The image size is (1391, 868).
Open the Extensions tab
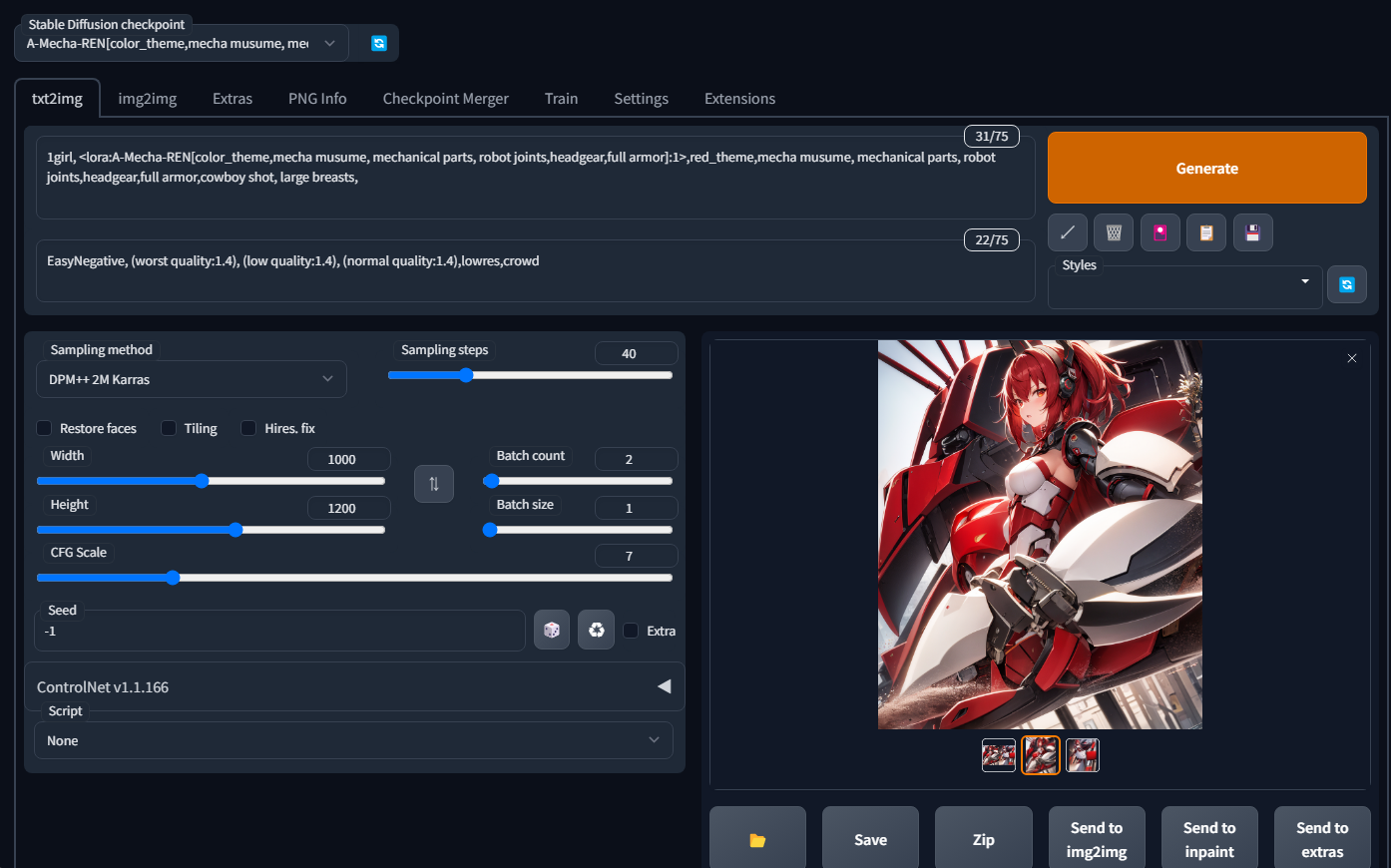tap(739, 99)
